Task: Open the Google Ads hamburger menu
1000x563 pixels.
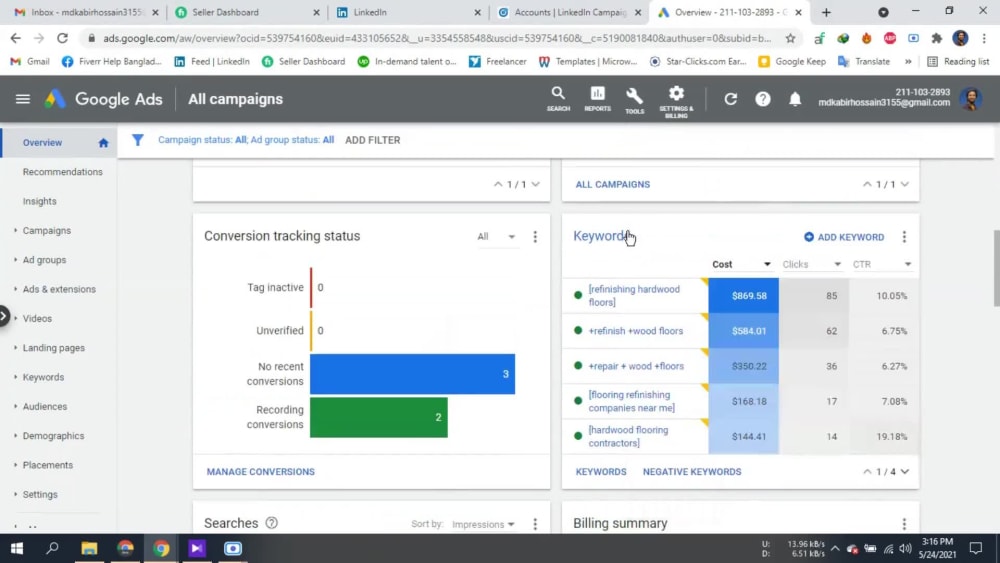Action: [x=23, y=99]
